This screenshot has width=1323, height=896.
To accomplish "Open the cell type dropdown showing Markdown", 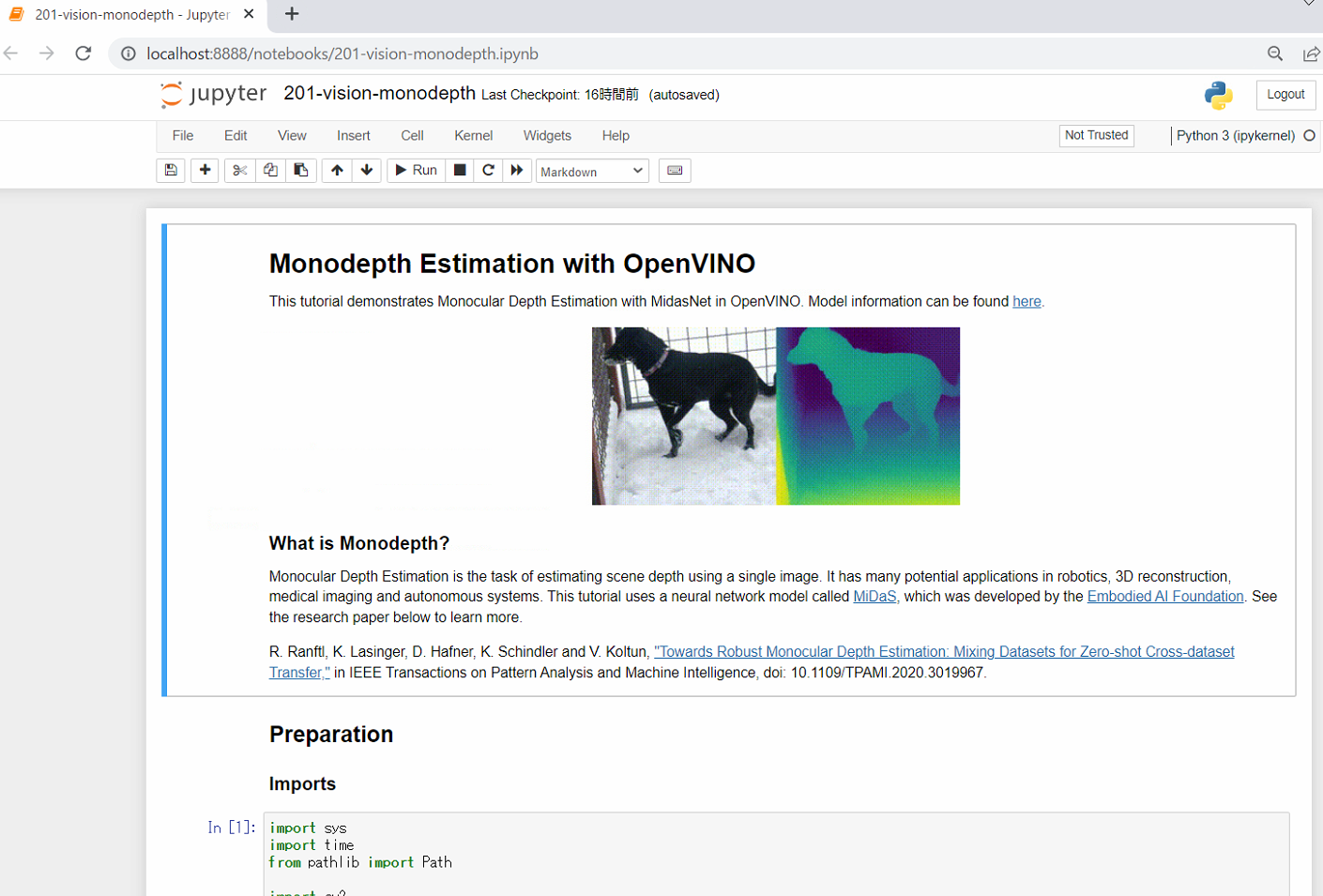I will coord(592,170).
